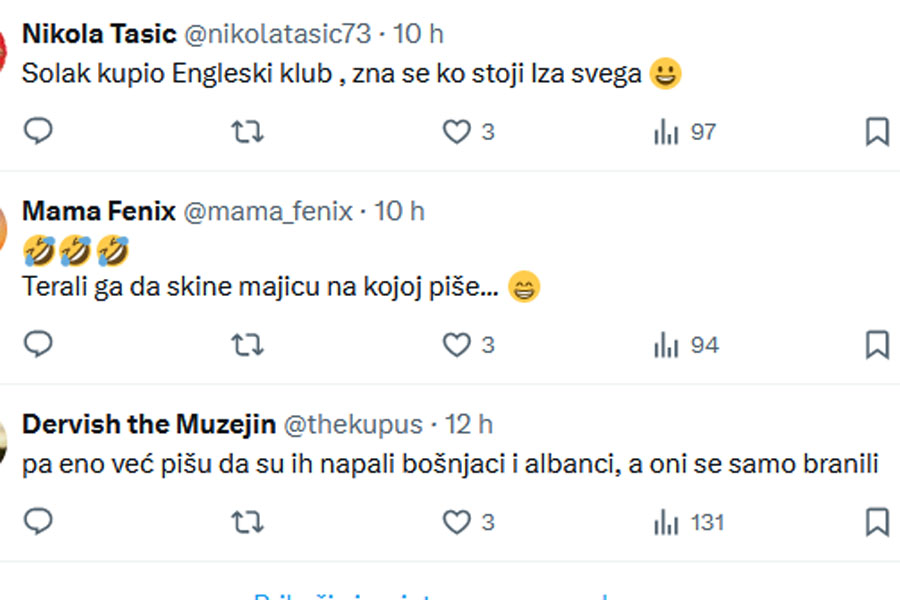View analytics on Nikola Tasic's tweet
900x600 pixels.
pyautogui.click(x=667, y=132)
